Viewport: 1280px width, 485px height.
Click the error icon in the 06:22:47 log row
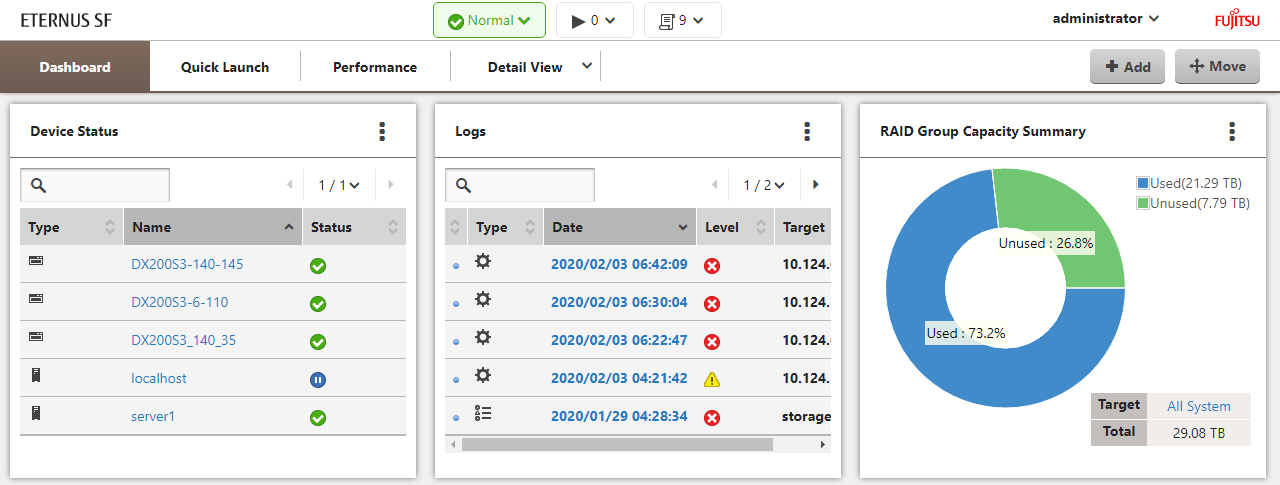(x=712, y=342)
